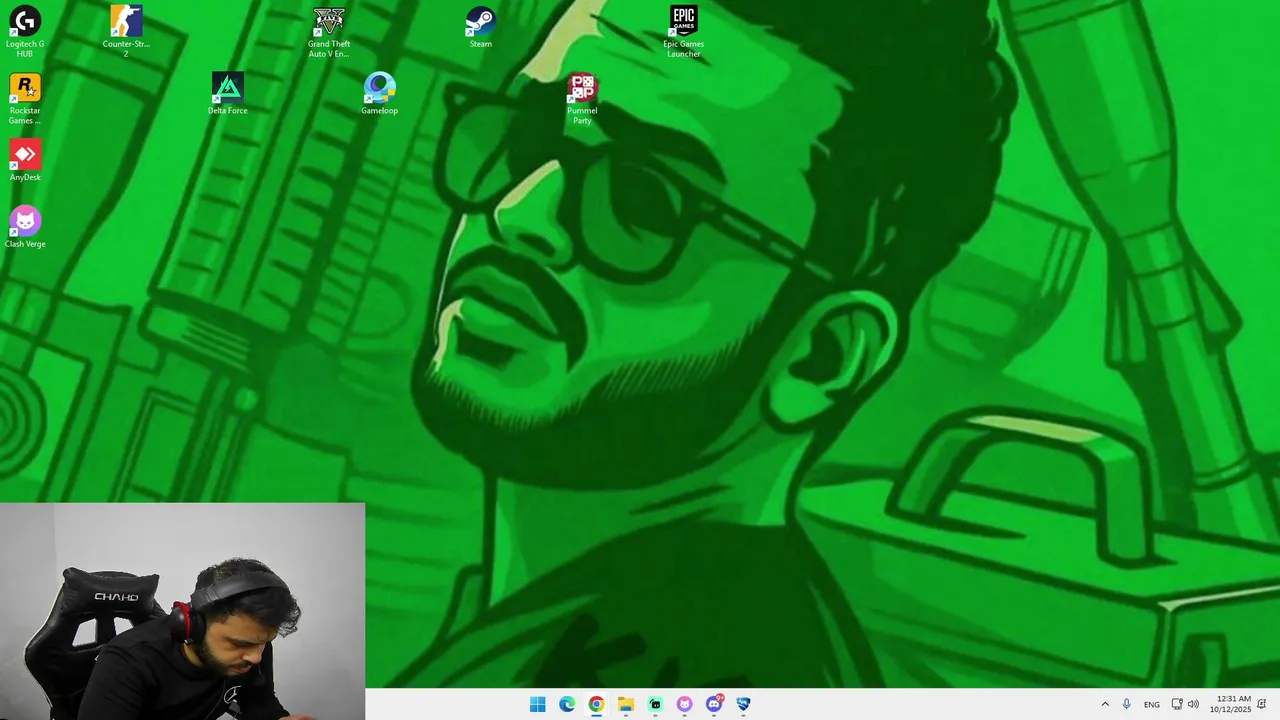Screen dimensions: 1280x720
Task: Change the ENG input language
Action: [1152, 704]
